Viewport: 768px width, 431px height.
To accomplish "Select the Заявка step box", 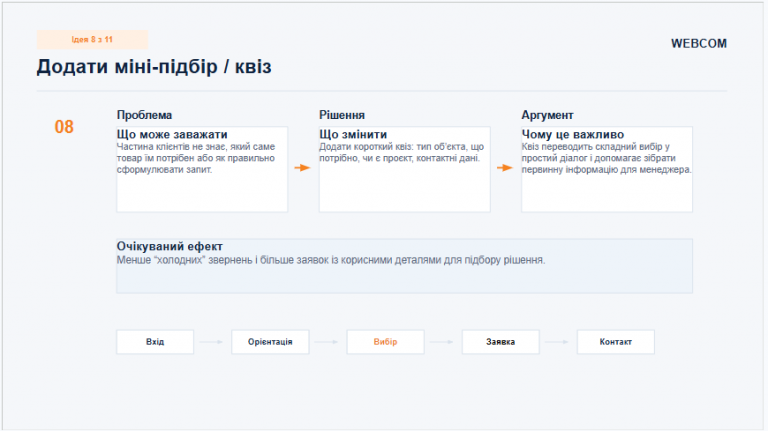I will 501,342.
